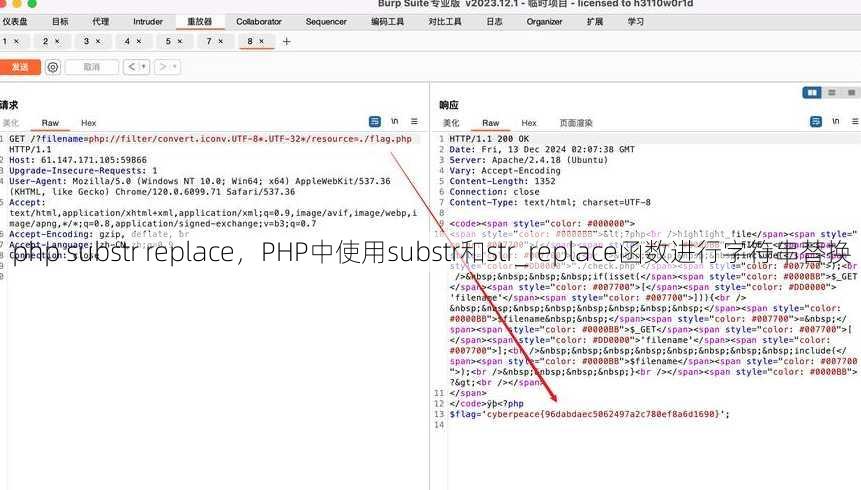Open the Proxy (代理) main tab
The width and height of the screenshot is (861, 490).
tap(100, 21)
